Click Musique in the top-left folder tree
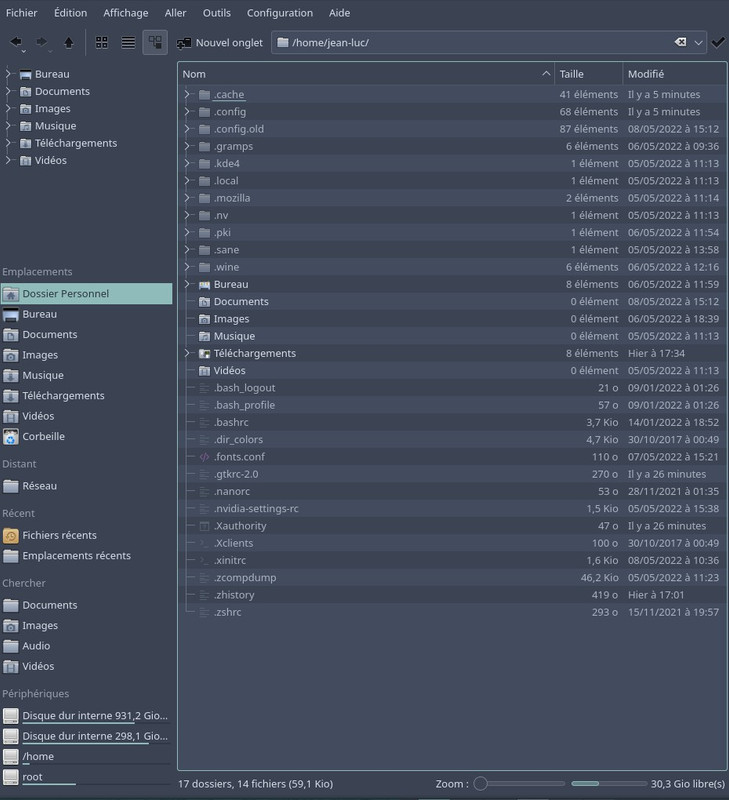 point(56,126)
